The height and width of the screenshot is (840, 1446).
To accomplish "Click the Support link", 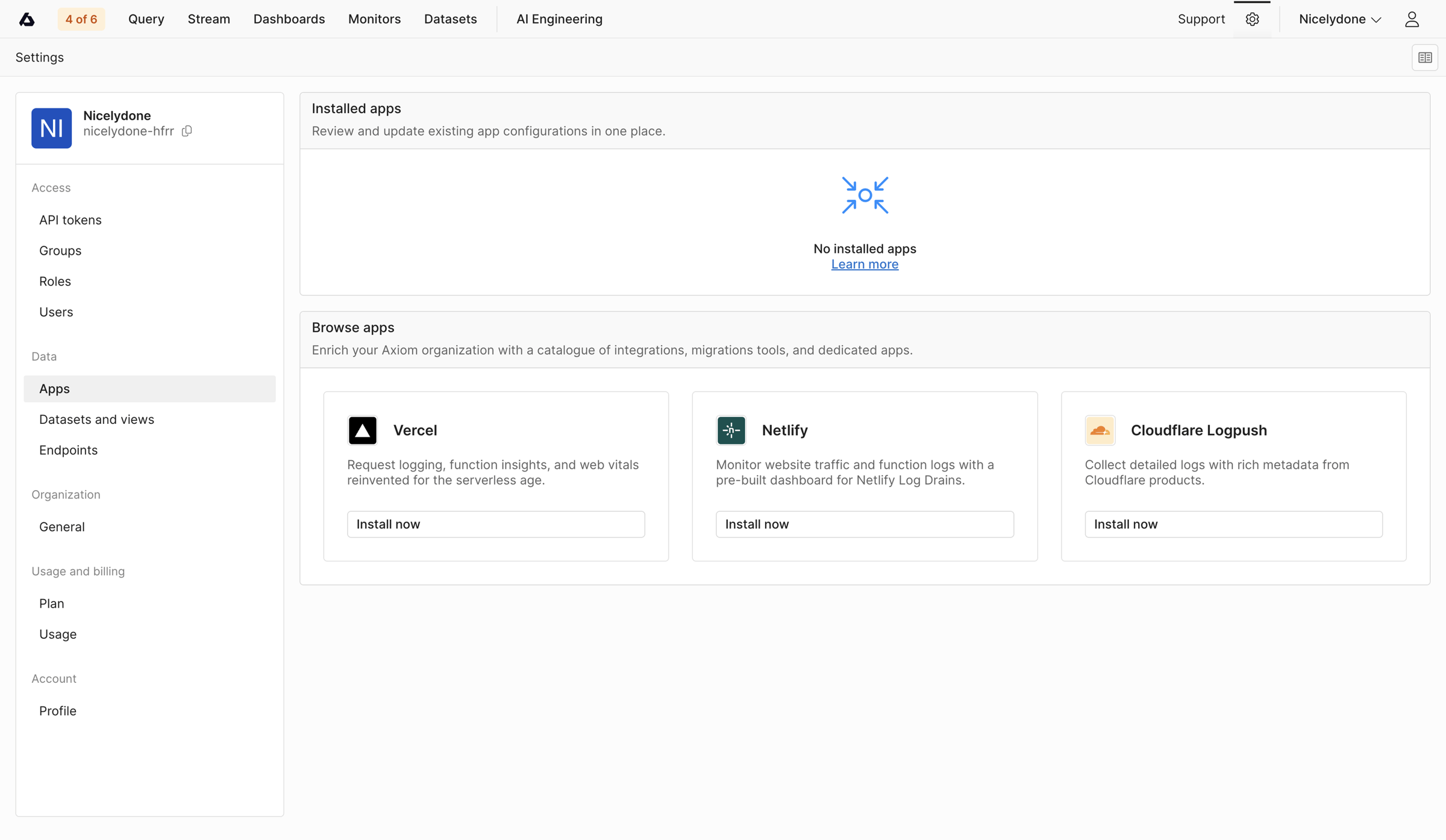I will [1201, 19].
